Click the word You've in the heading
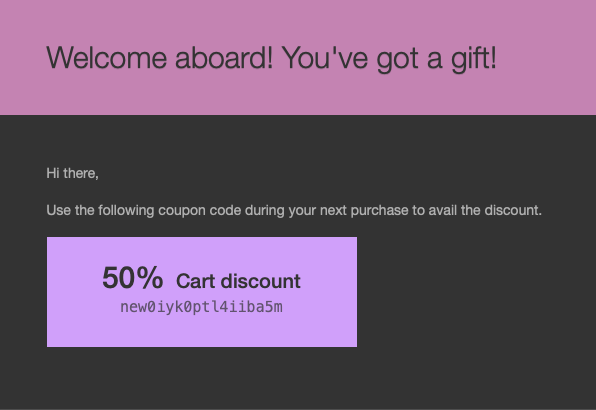The height and width of the screenshot is (410, 596). click(x=325, y=58)
